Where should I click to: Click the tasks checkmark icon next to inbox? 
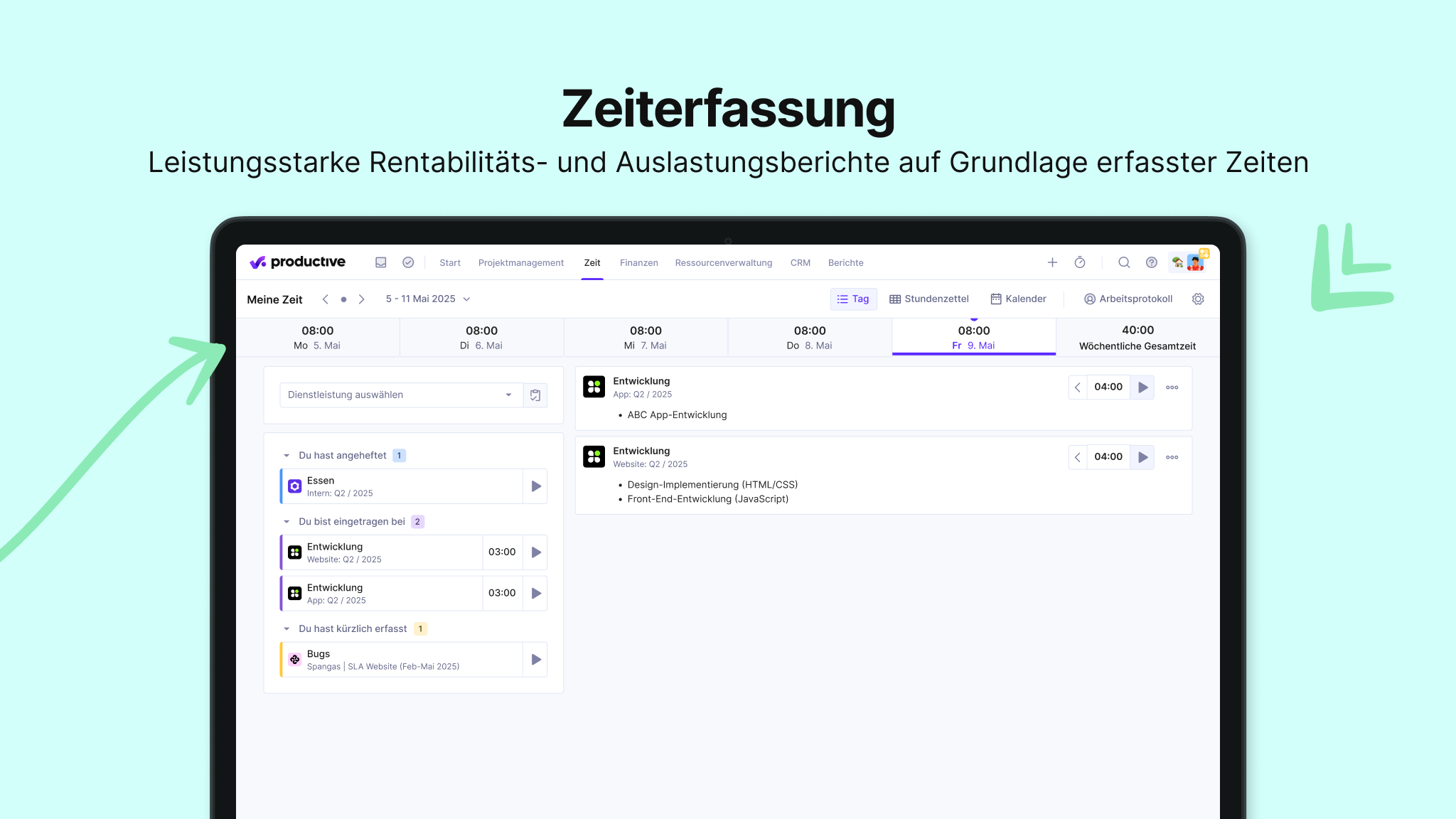(408, 262)
